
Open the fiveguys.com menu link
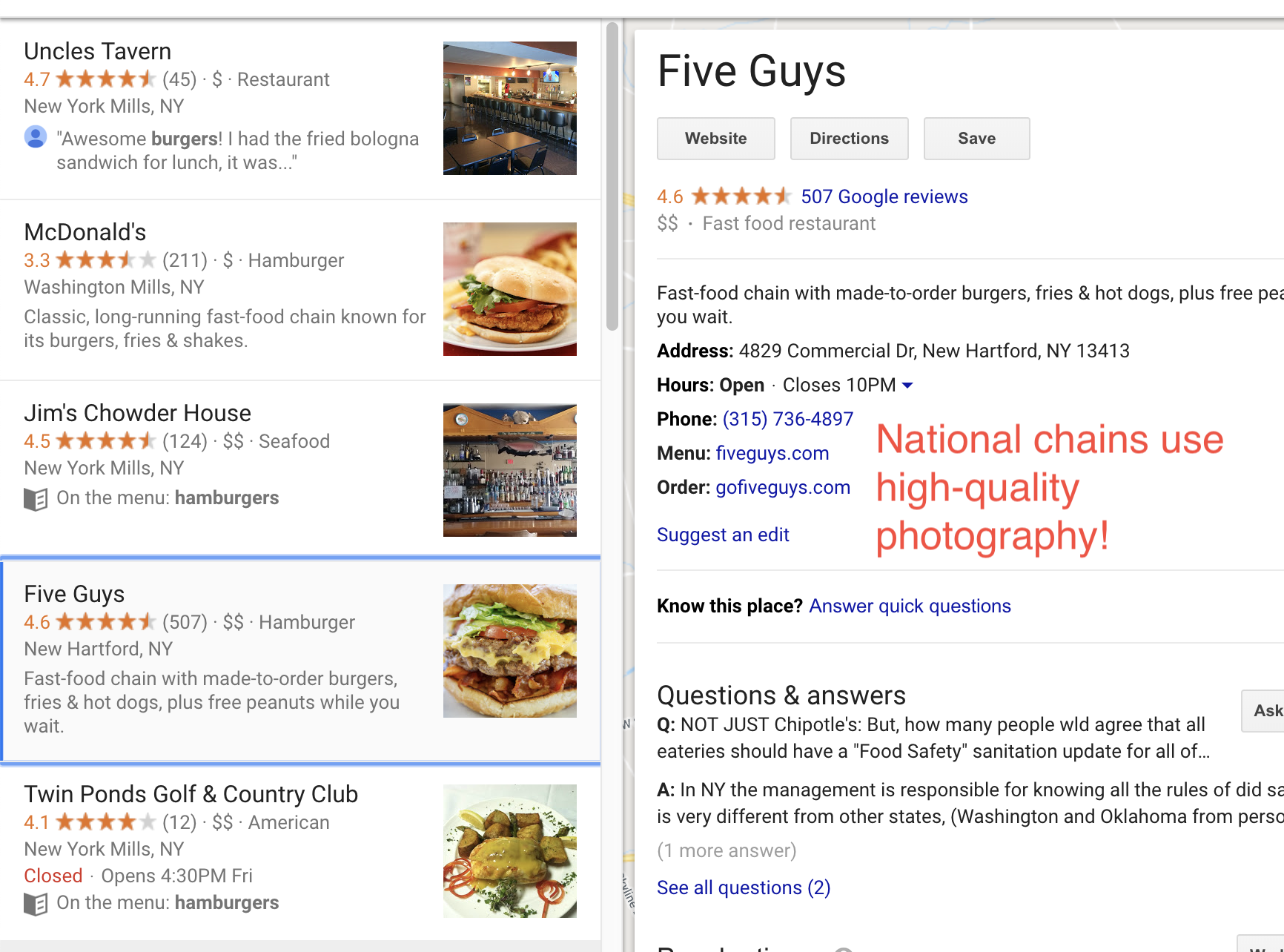pyautogui.click(x=772, y=452)
